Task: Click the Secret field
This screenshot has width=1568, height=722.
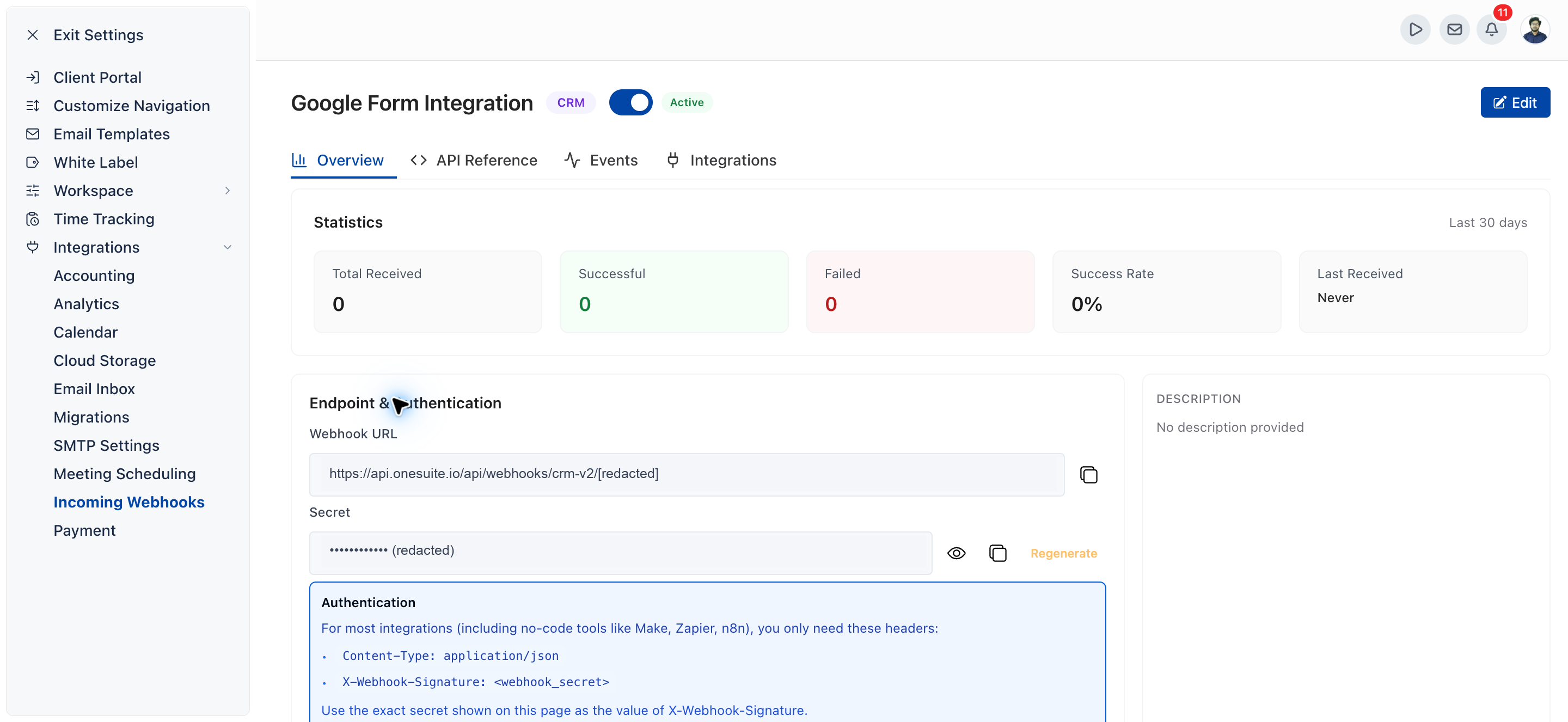Action: point(620,553)
